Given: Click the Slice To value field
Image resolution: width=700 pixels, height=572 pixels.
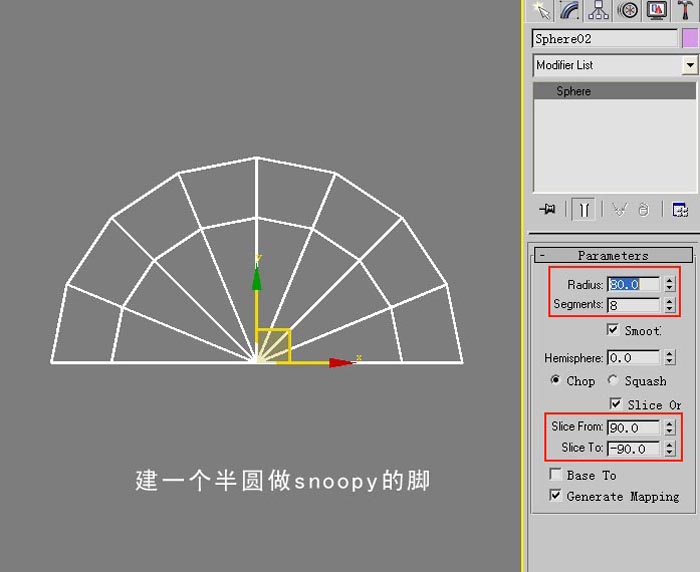Looking at the screenshot, I should point(633,449).
